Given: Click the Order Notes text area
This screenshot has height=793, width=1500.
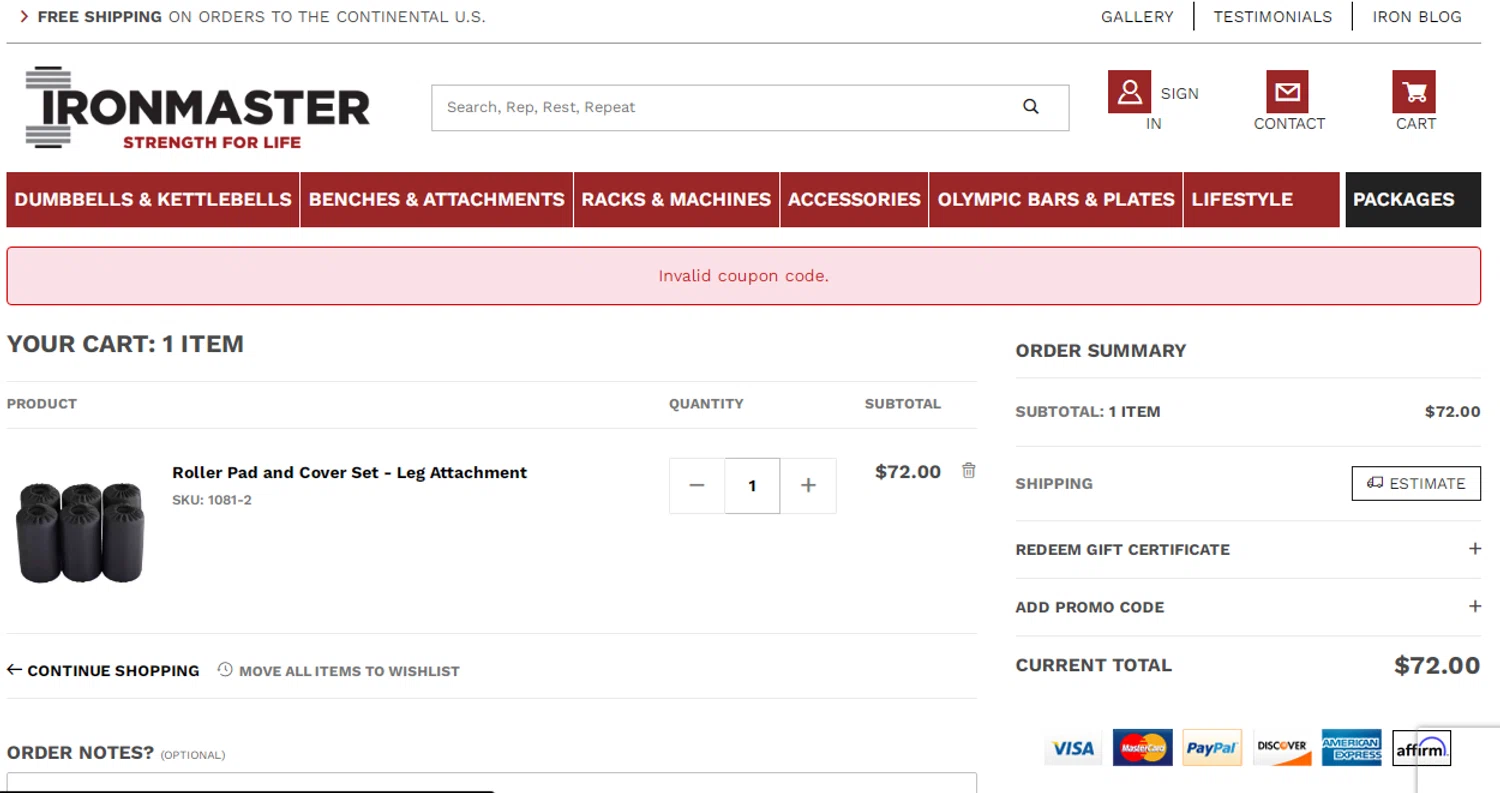Looking at the screenshot, I should click(492, 782).
